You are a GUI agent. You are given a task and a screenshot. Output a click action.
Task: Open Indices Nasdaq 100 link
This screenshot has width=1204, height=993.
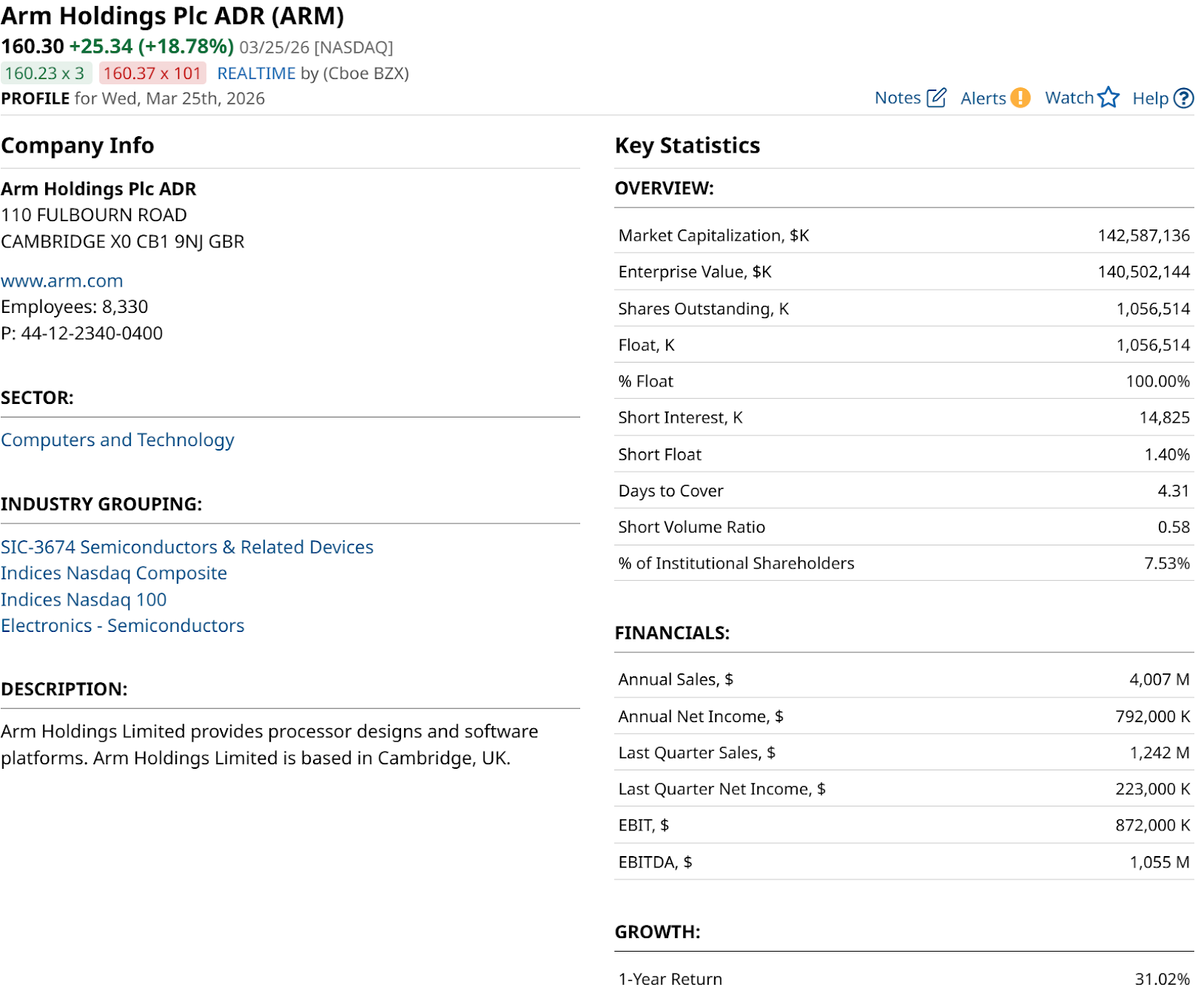pos(84,600)
